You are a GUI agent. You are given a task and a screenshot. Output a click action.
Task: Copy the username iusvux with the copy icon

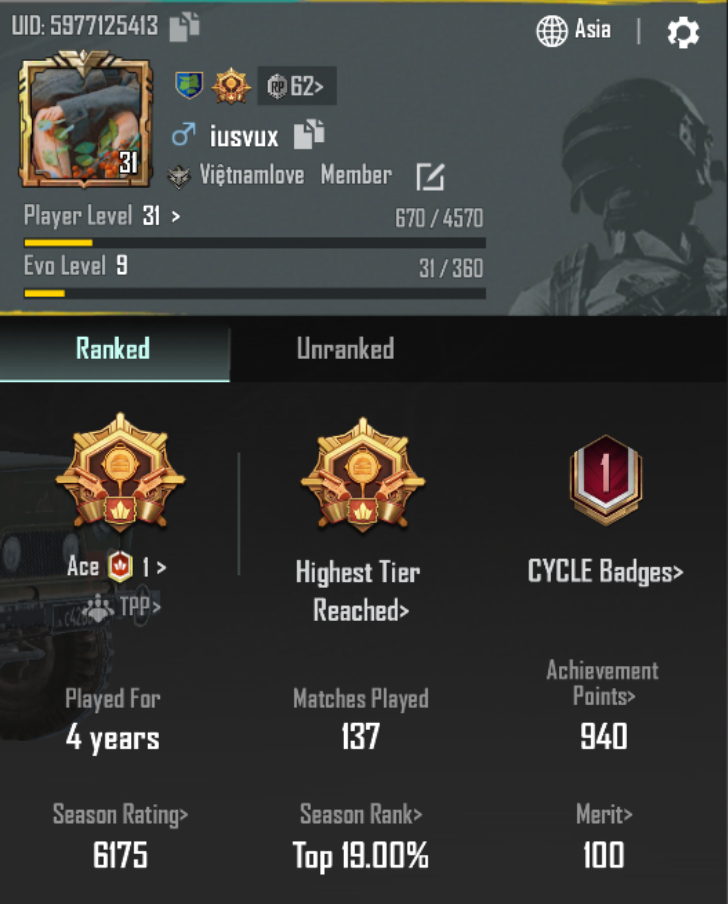pos(309,134)
